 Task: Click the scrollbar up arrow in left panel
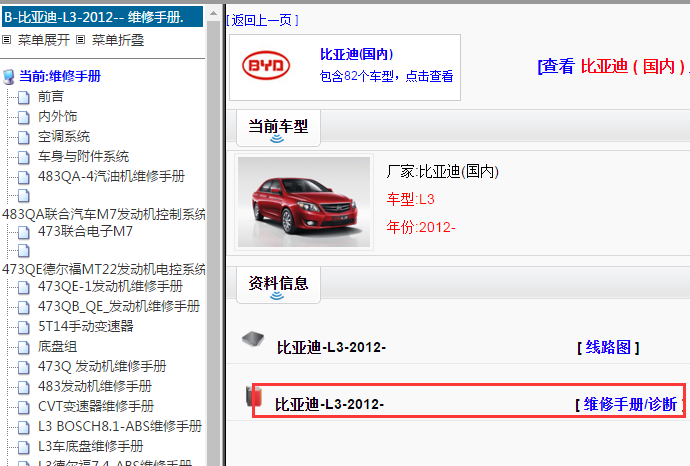pyautogui.click(x=213, y=13)
